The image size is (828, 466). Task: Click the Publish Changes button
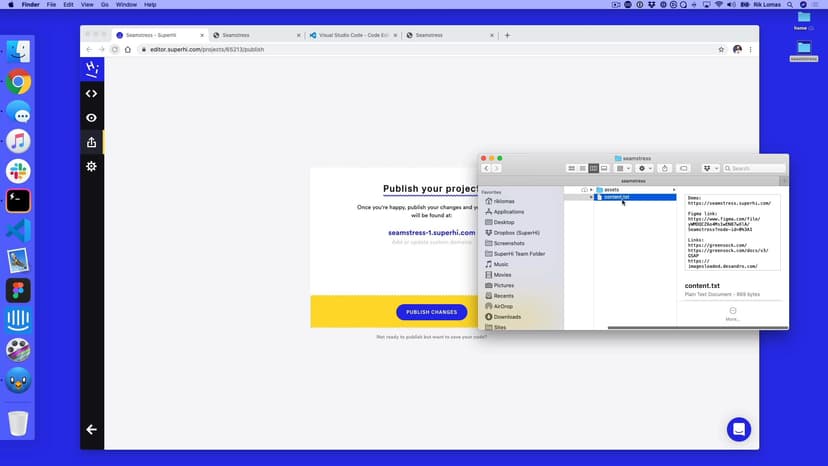pos(431,312)
